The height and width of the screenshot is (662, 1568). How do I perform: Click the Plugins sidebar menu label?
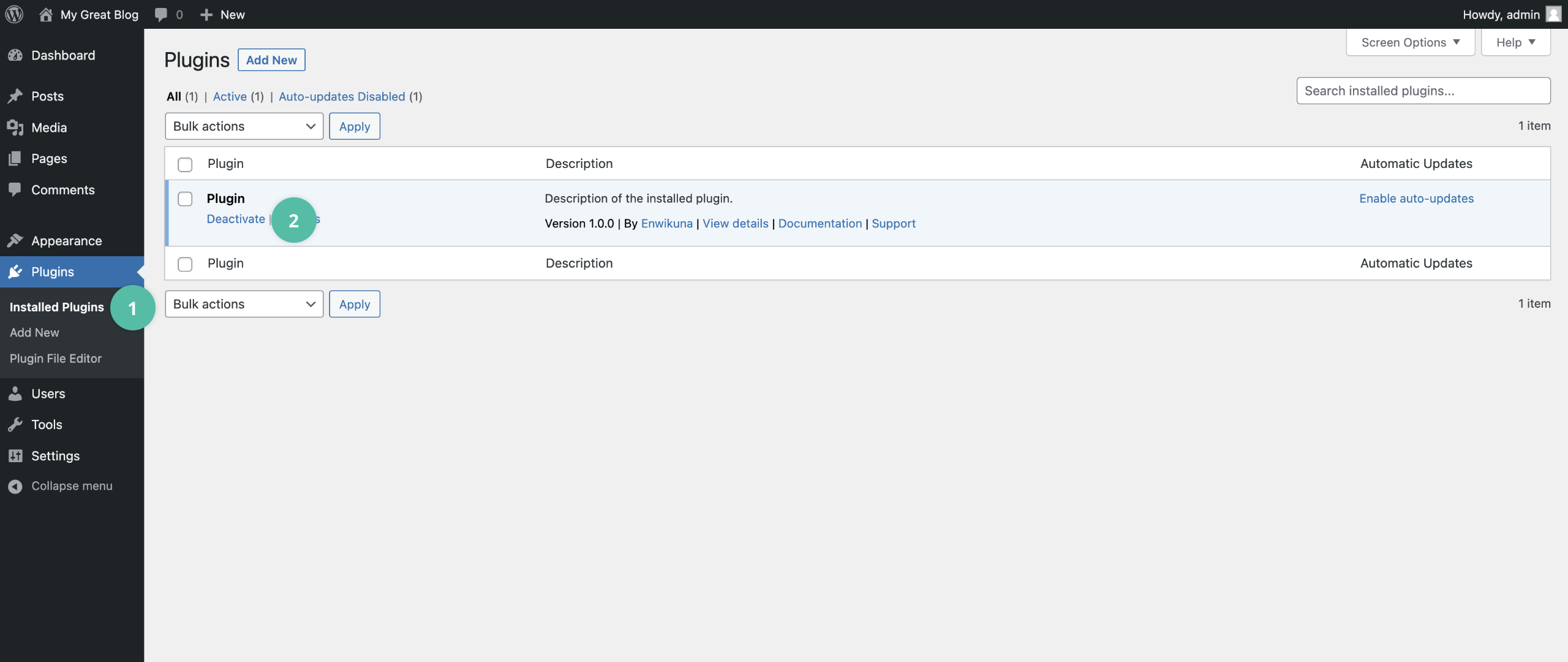(x=53, y=272)
